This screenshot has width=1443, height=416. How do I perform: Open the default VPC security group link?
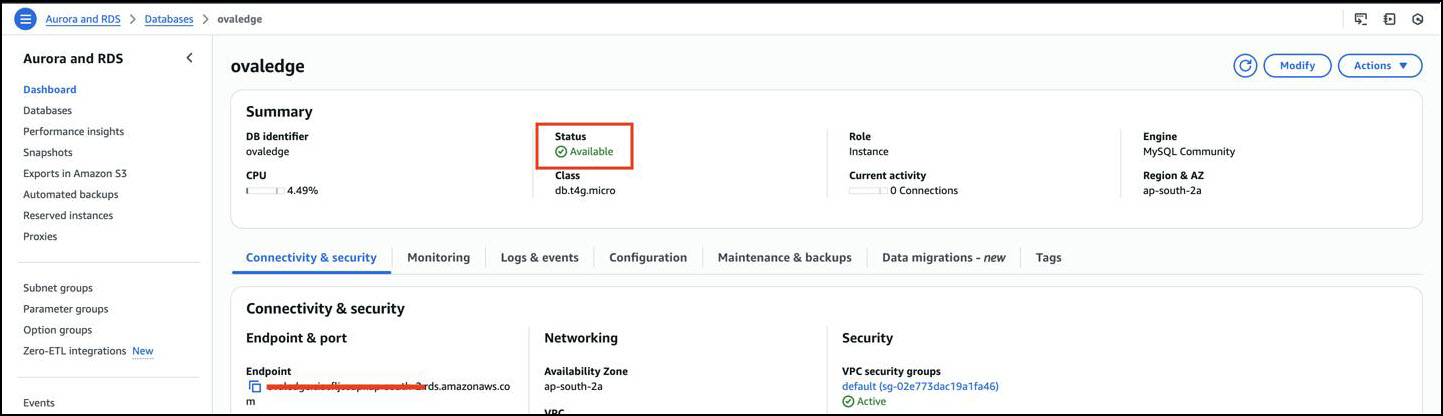[x=920, y=386]
